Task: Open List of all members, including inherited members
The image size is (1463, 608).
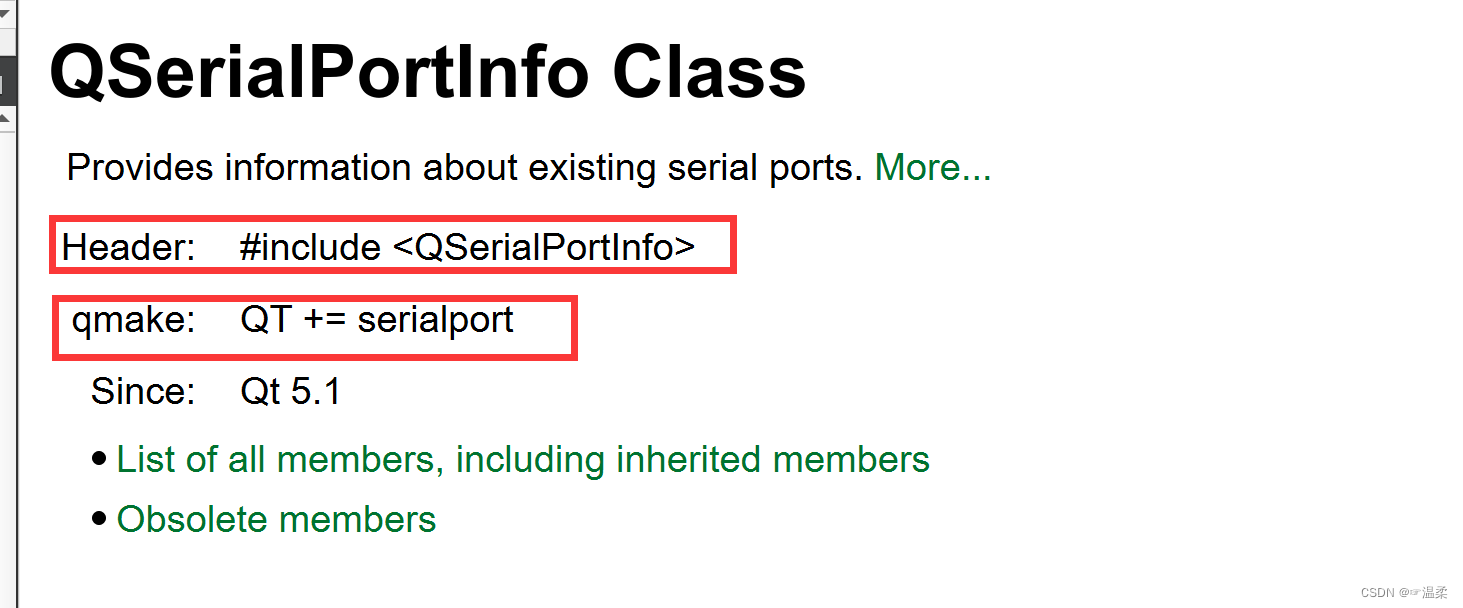Action: click(523, 460)
